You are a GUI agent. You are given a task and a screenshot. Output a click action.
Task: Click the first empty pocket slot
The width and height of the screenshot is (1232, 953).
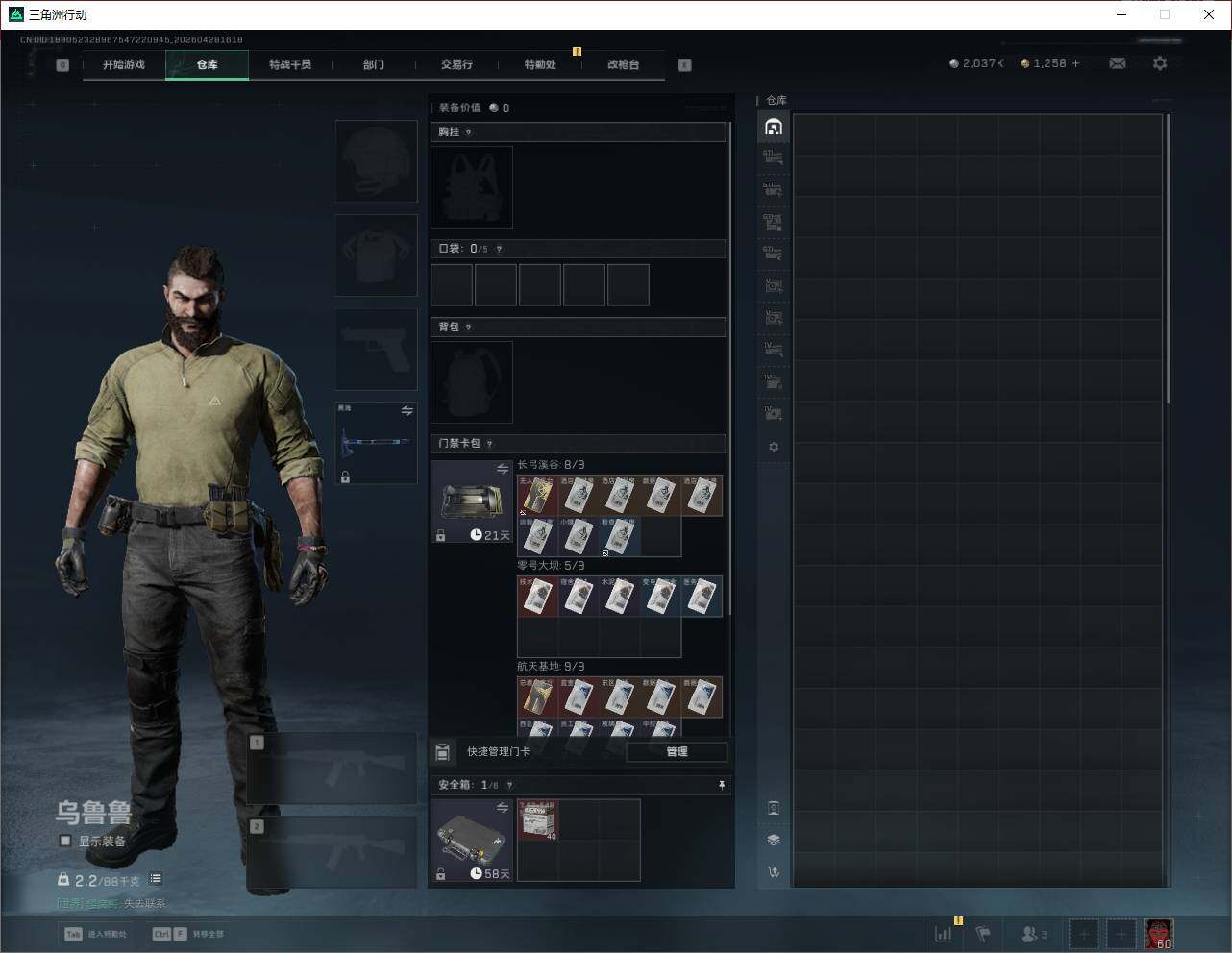pyautogui.click(x=452, y=285)
